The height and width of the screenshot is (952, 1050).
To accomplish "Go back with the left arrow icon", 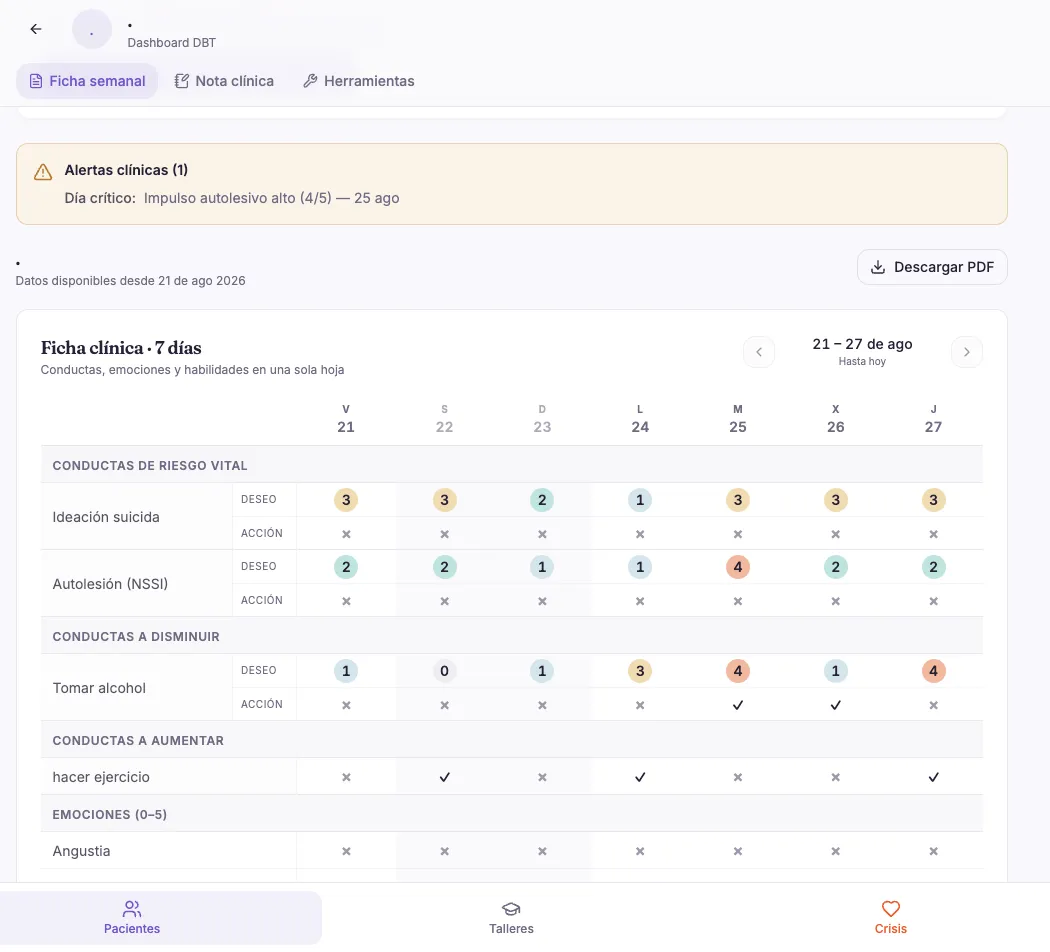I will tap(35, 29).
